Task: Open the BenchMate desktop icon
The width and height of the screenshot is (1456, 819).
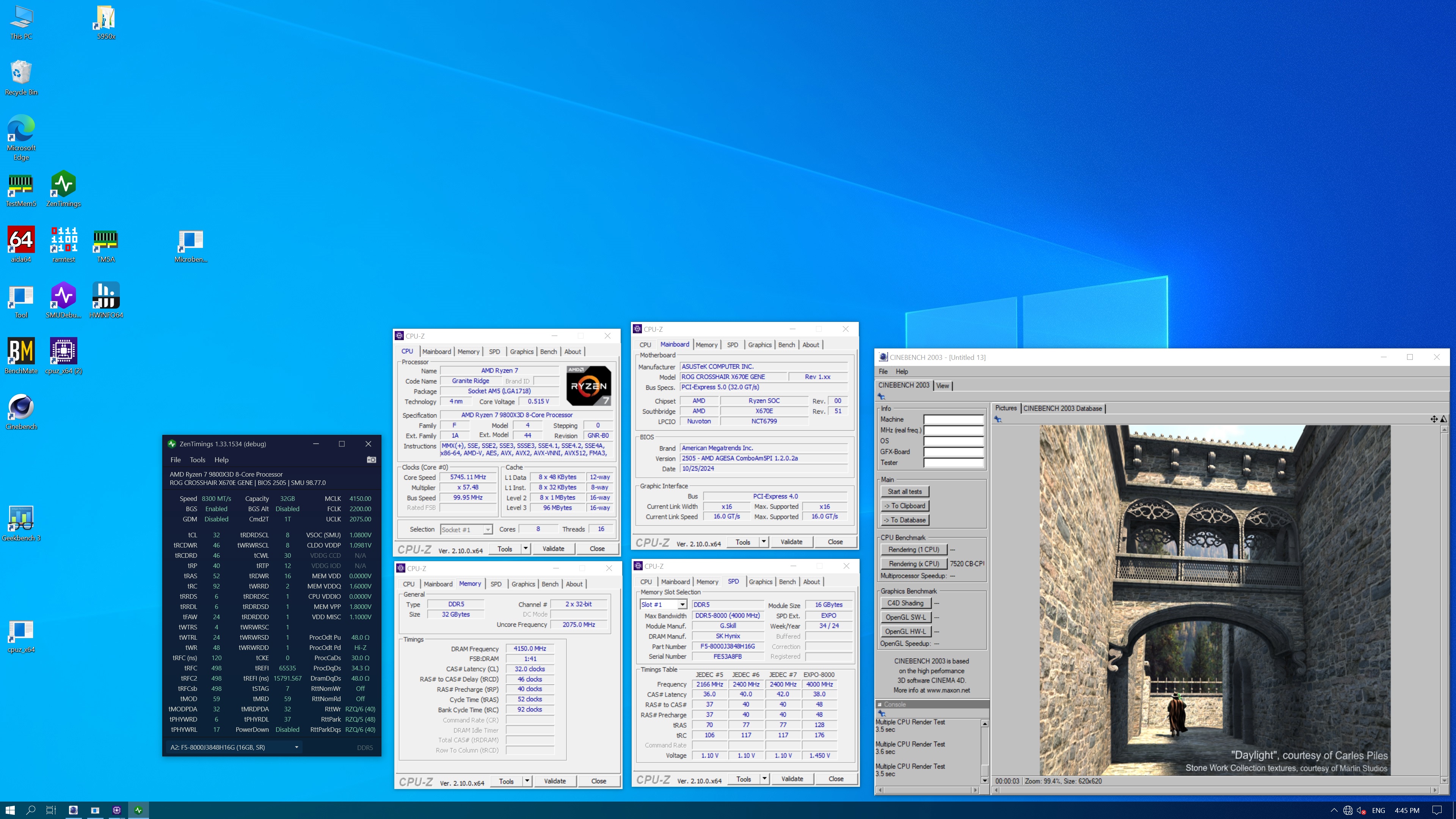Action: 21,356
